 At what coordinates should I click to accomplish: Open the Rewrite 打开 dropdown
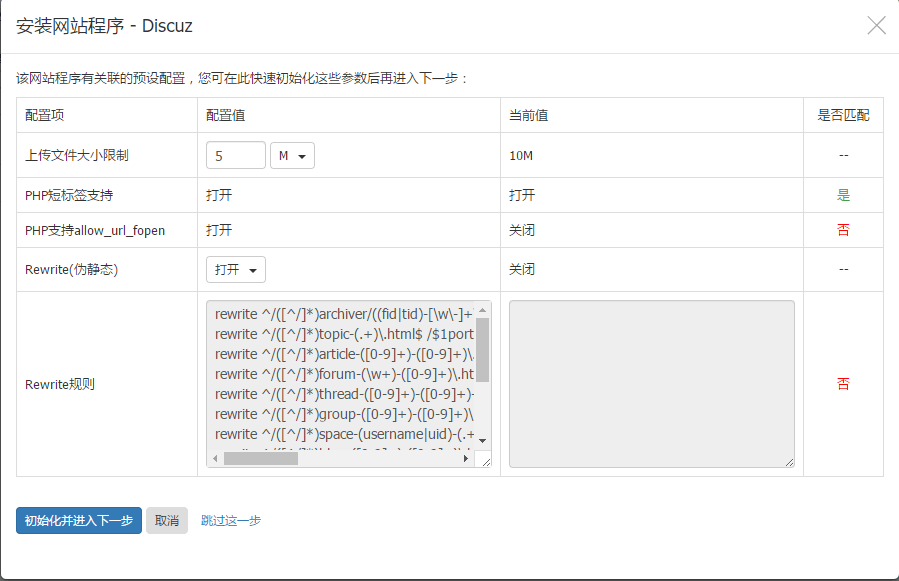click(236, 270)
